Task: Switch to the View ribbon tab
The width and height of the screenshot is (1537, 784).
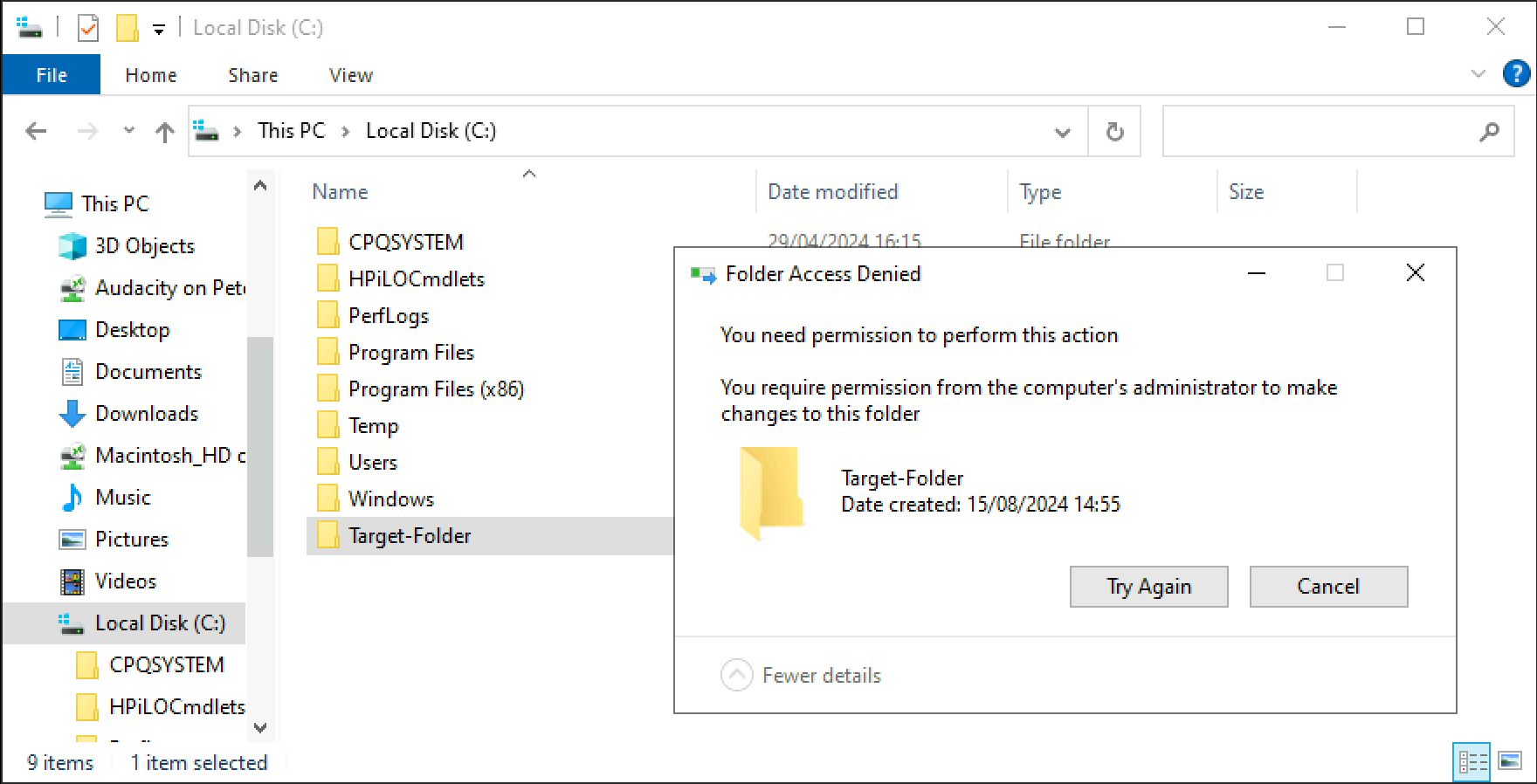Action: click(351, 75)
